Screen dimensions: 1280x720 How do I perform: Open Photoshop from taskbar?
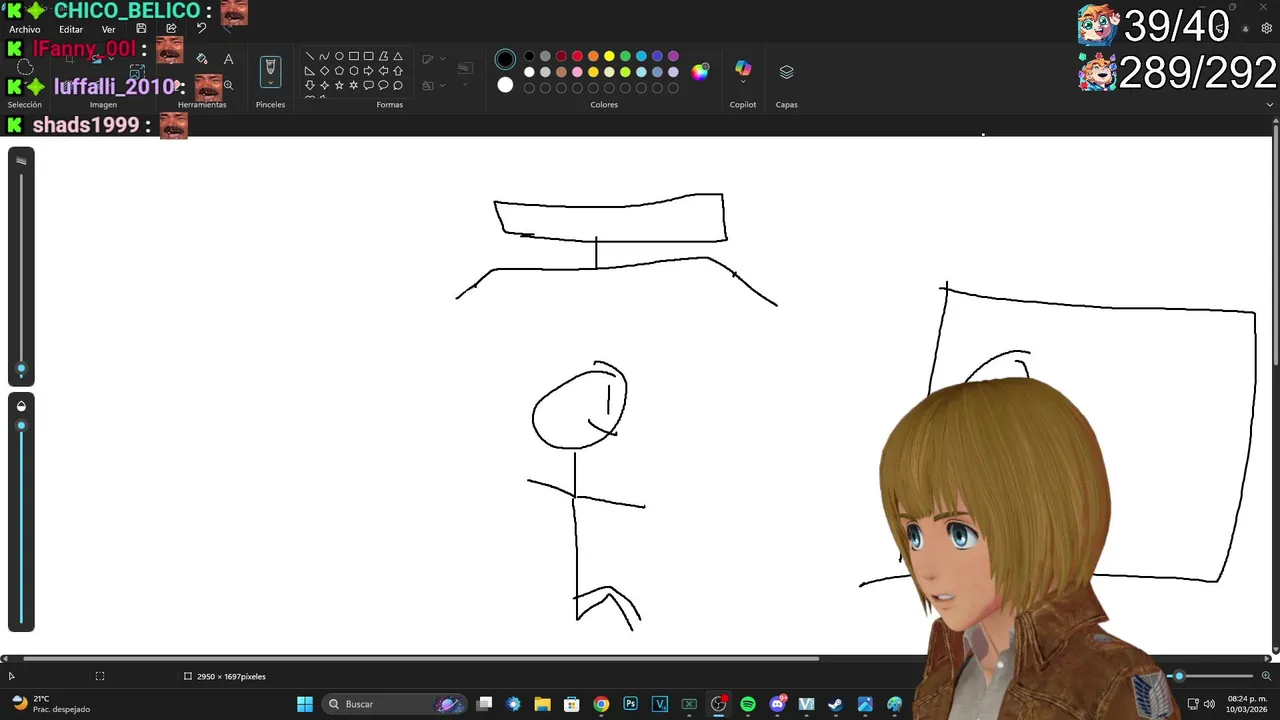(630, 704)
